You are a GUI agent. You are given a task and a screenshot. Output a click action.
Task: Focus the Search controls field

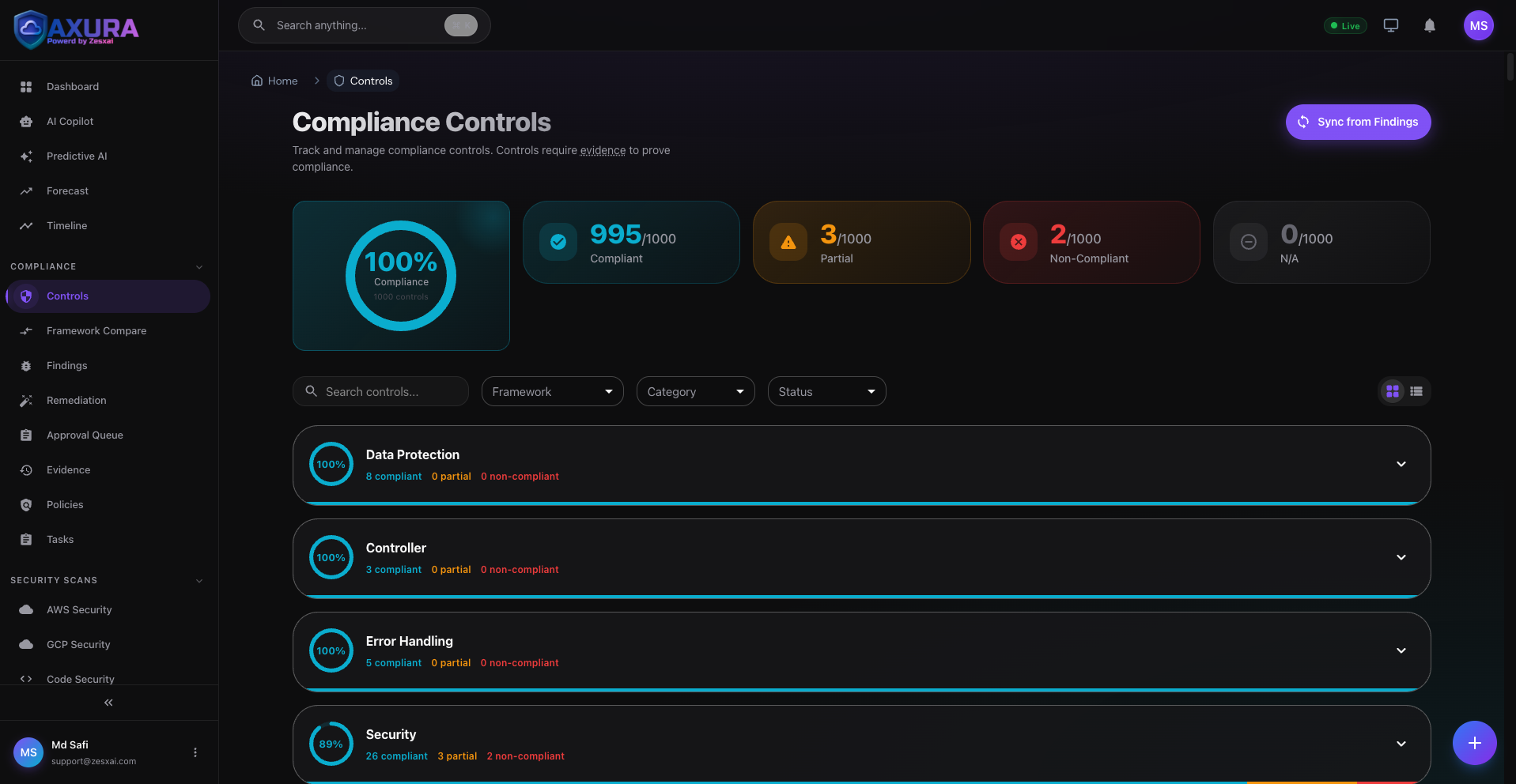click(x=380, y=391)
